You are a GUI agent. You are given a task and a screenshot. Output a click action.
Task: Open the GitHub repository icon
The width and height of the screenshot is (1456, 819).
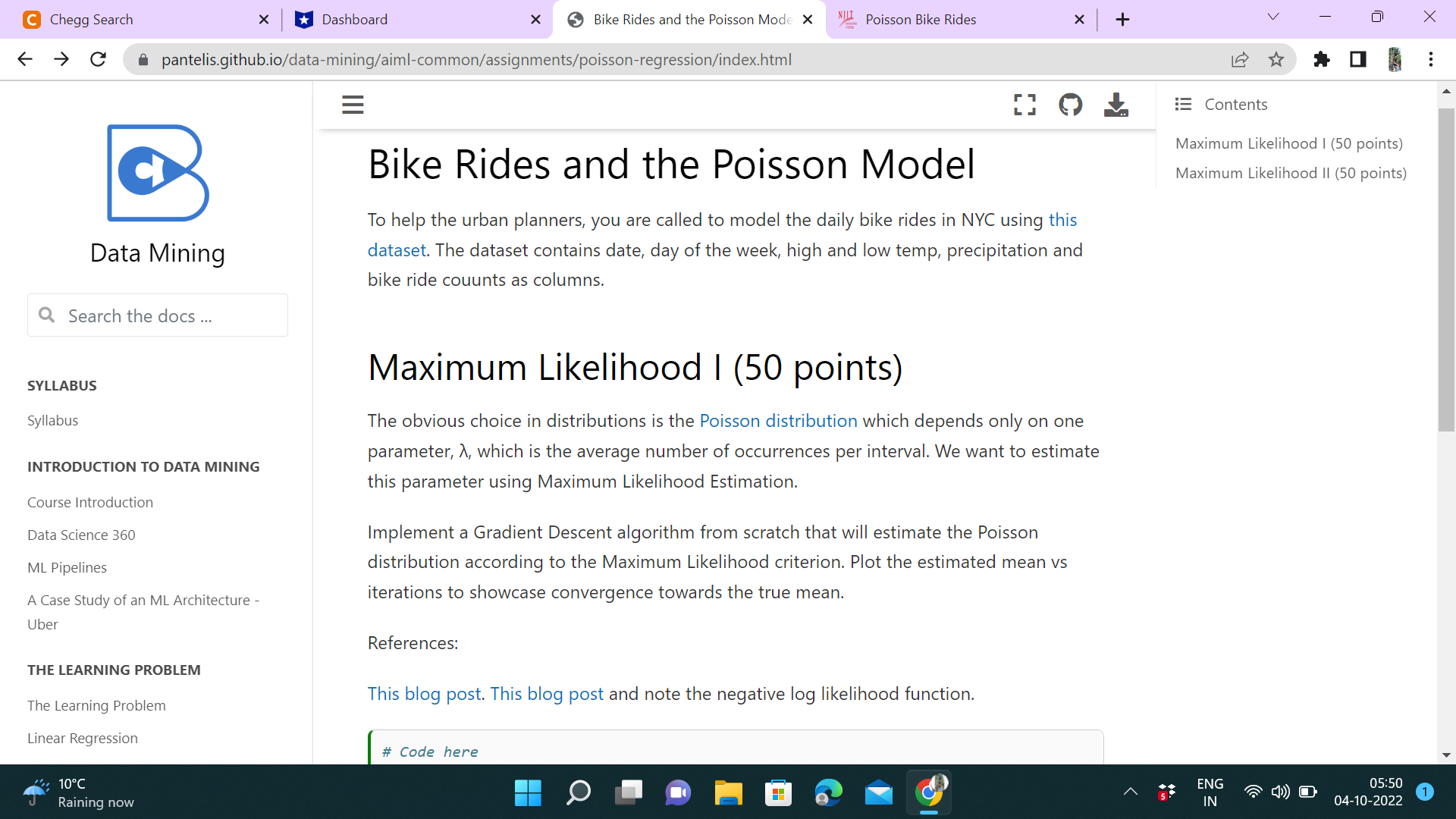[x=1071, y=105]
